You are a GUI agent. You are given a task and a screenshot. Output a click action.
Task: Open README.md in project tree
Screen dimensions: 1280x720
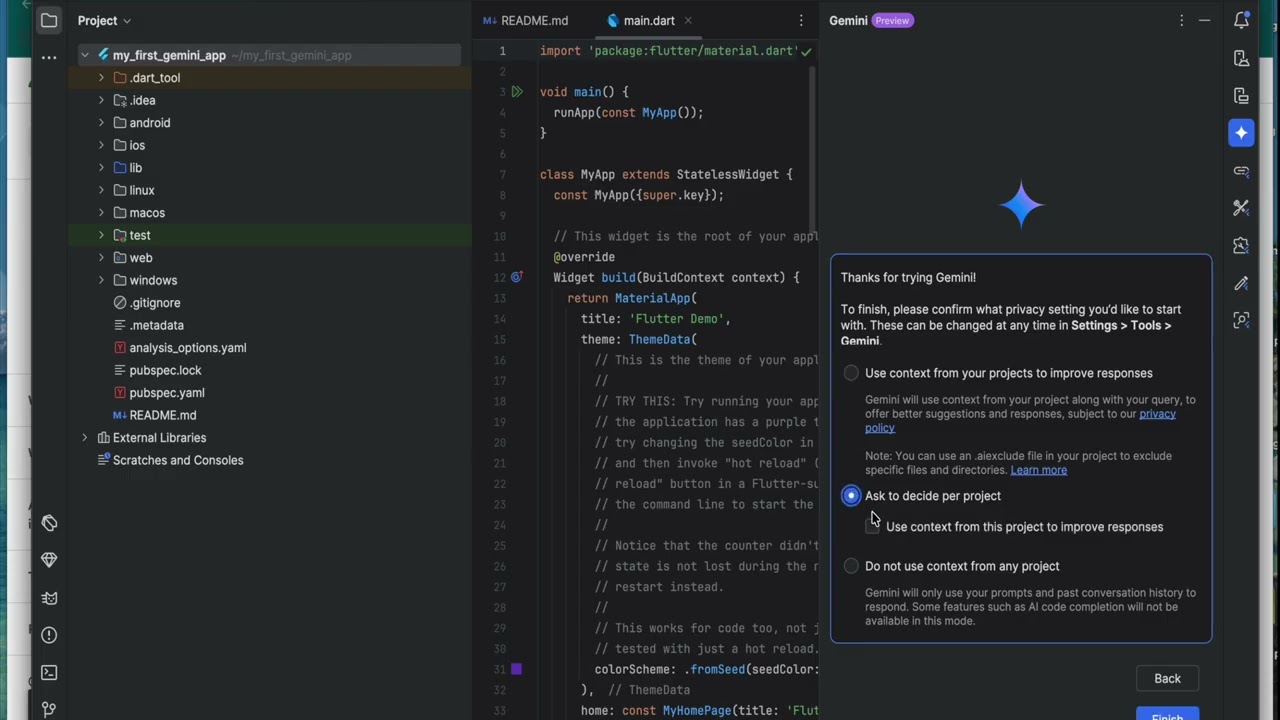pyautogui.click(x=163, y=415)
